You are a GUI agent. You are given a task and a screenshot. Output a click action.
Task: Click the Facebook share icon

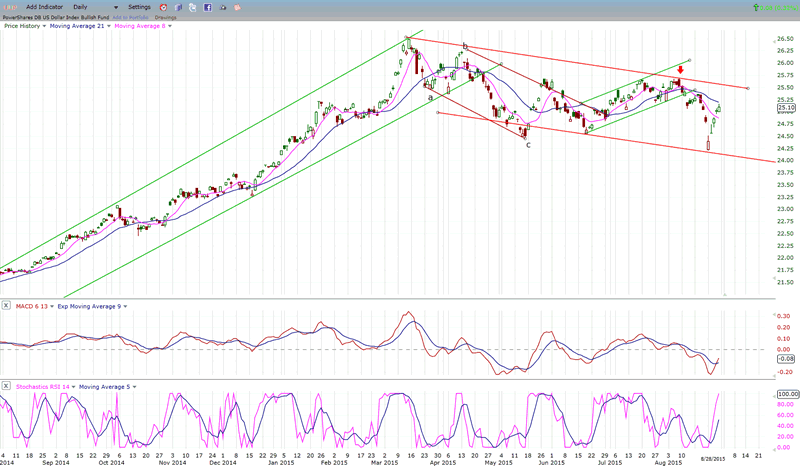click(207, 7)
